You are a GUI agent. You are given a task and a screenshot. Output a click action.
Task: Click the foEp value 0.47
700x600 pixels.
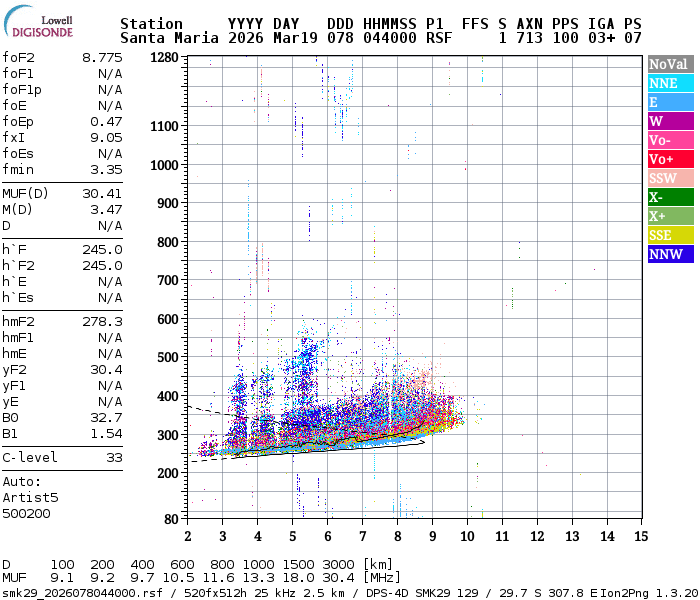(x=106, y=122)
